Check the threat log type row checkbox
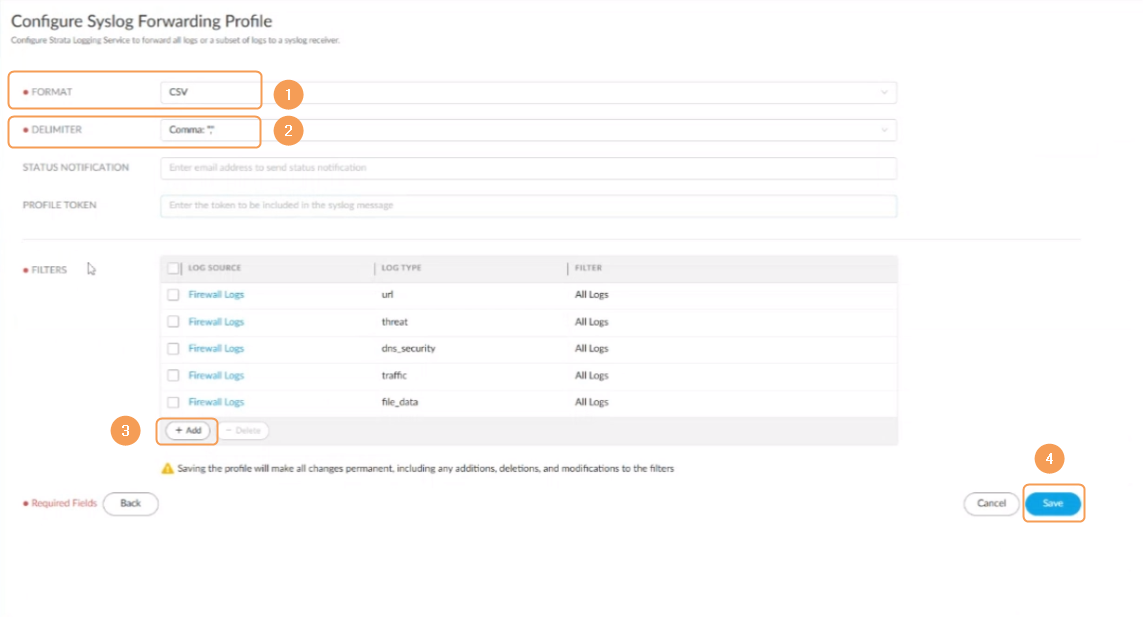Viewport: 1143px width, 617px height. [x=173, y=322]
